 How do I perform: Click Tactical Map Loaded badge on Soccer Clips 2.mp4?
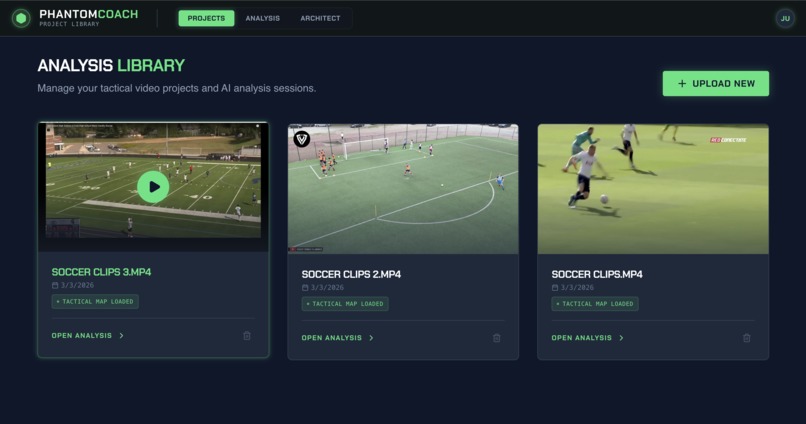point(345,304)
